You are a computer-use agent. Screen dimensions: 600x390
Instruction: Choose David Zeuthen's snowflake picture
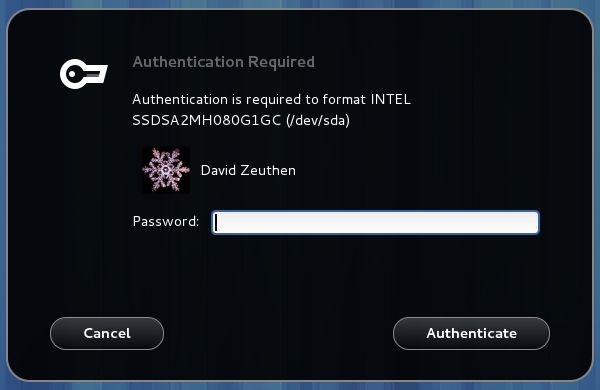pos(166,170)
